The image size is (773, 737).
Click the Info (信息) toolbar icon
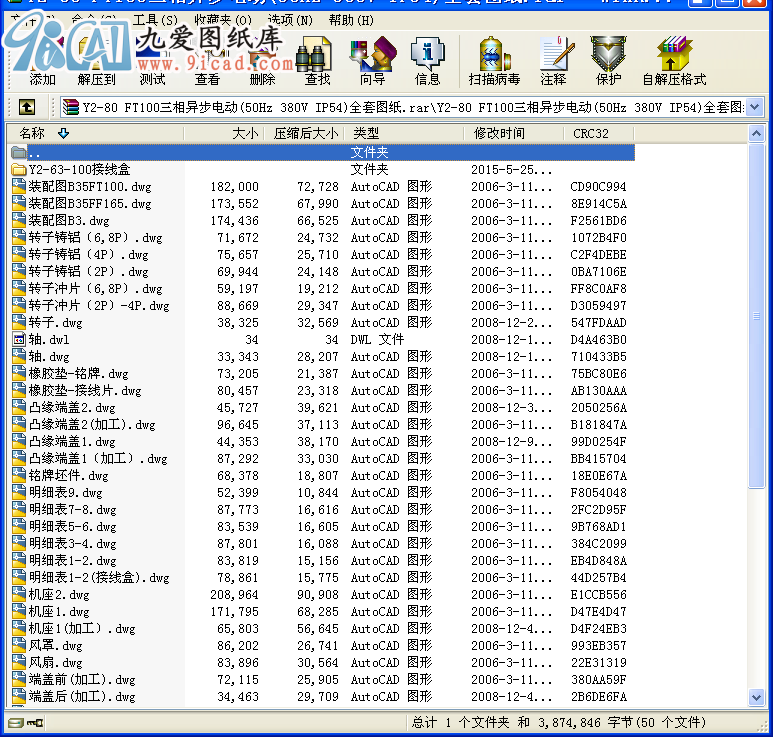(x=428, y=61)
